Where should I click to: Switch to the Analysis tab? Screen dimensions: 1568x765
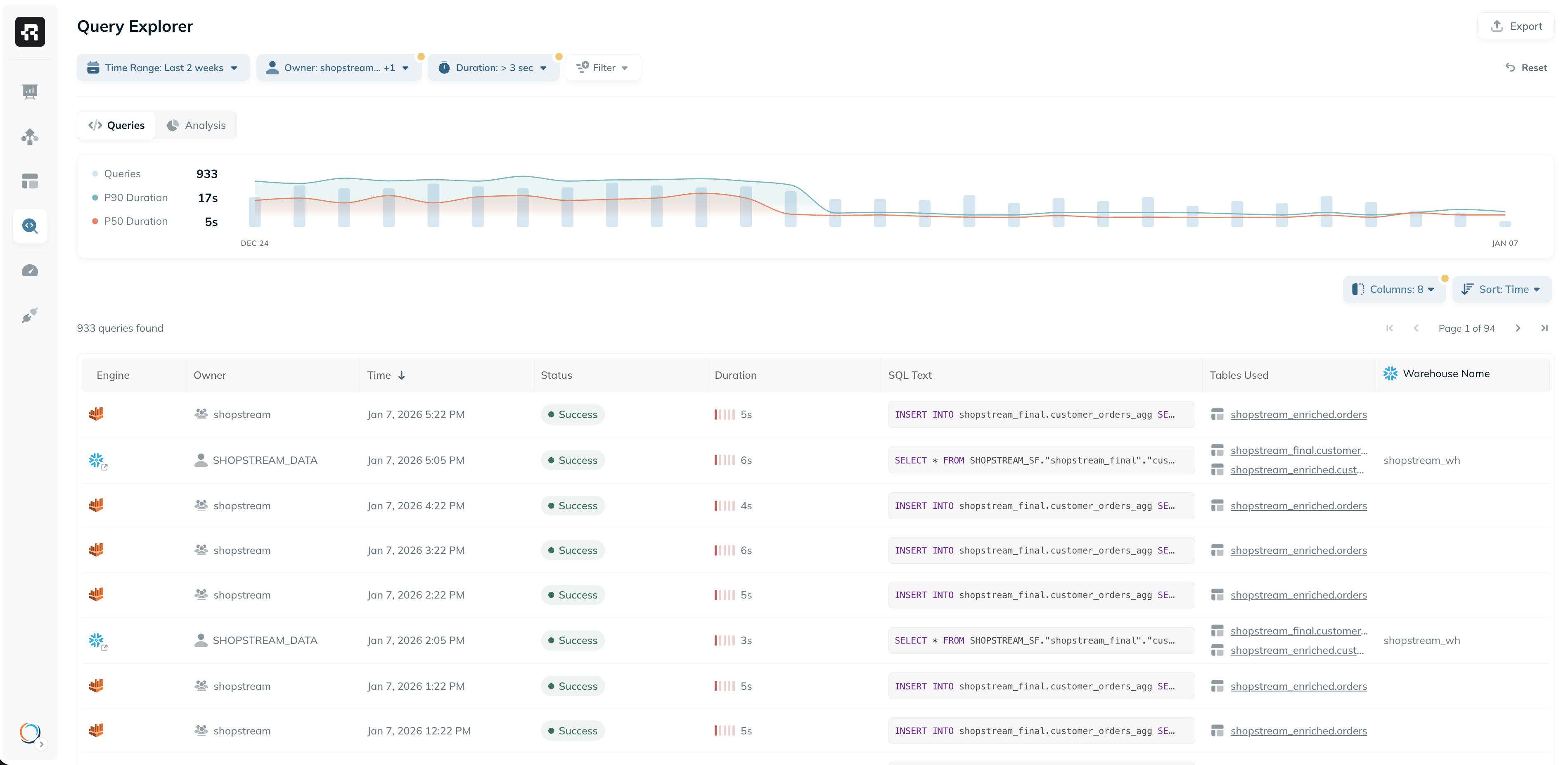coord(196,125)
